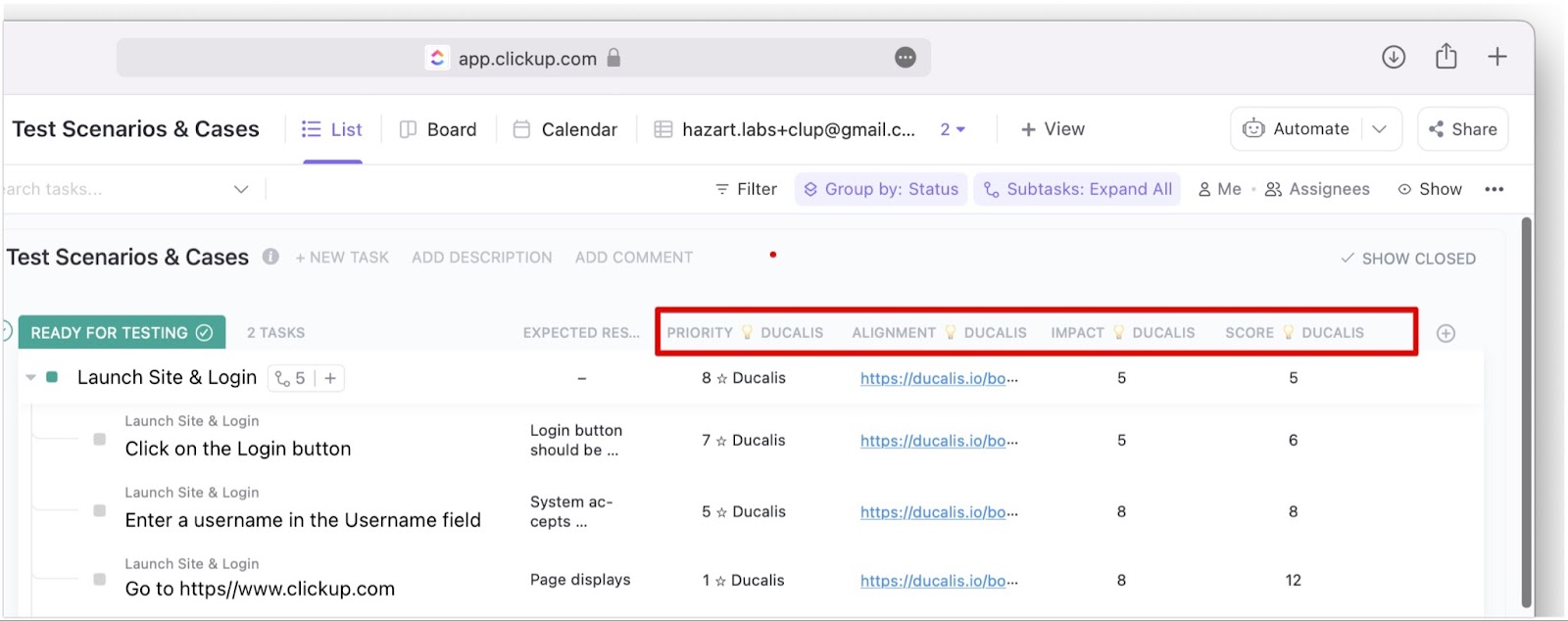Click 'Login button should be ...' expected result cell
This screenshot has height=621, width=1568.
[576, 440]
